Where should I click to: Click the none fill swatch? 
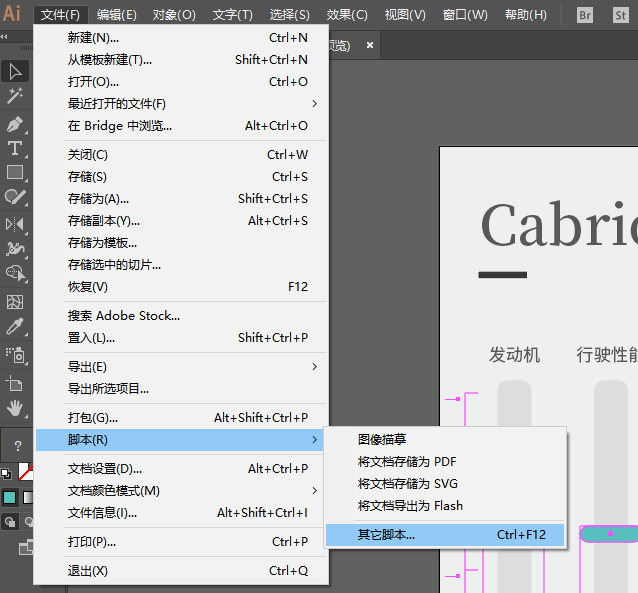[26, 472]
